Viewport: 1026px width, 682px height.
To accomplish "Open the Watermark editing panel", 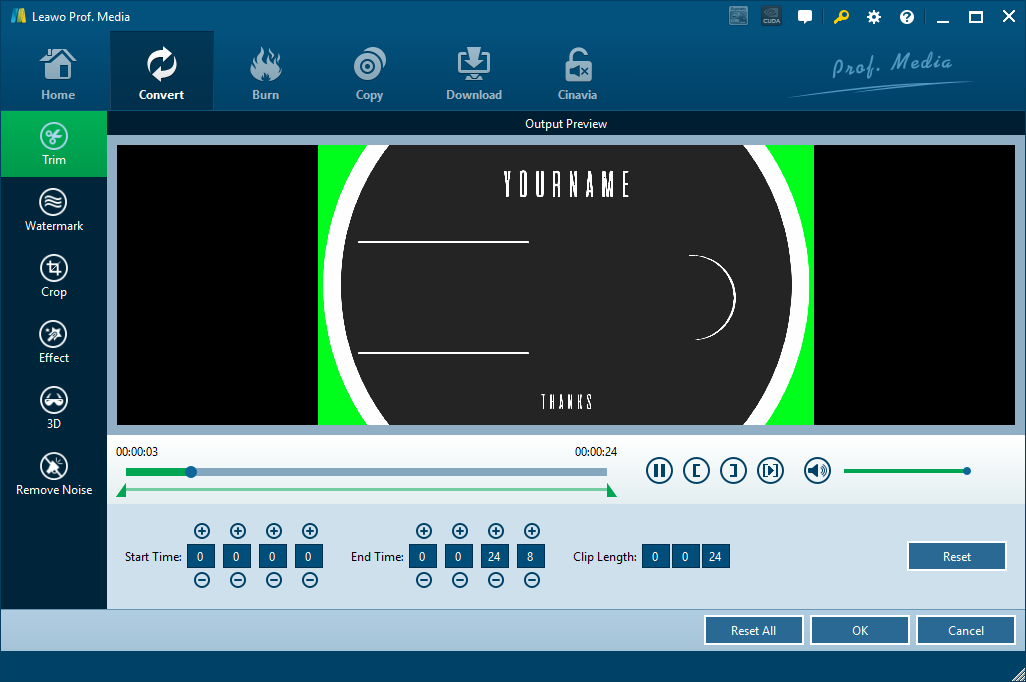I will point(54,211).
